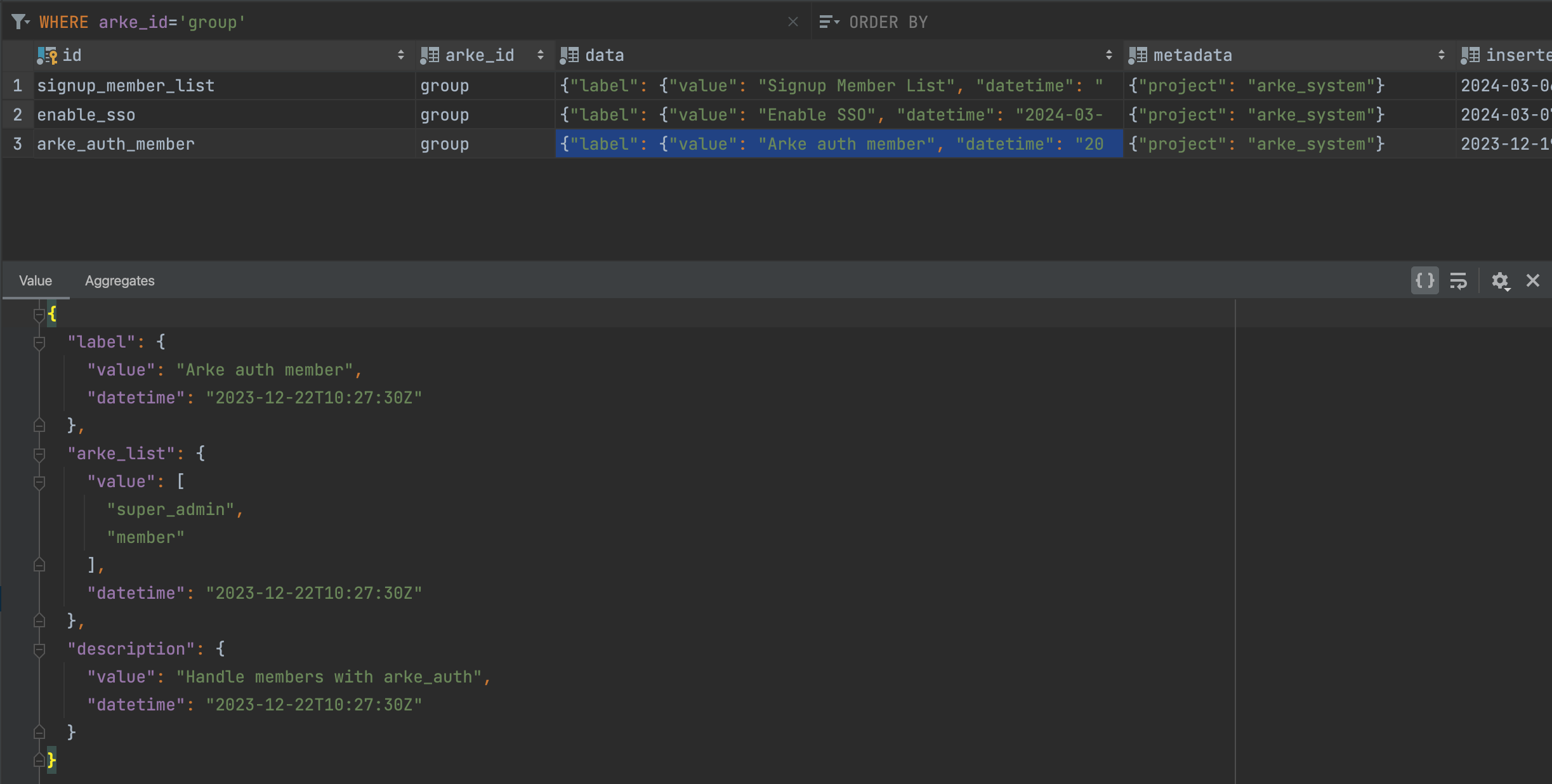This screenshot has width=1552, height=784.
Task: Collapse the "arke_list" JSON block
Action: coord(39,454)
